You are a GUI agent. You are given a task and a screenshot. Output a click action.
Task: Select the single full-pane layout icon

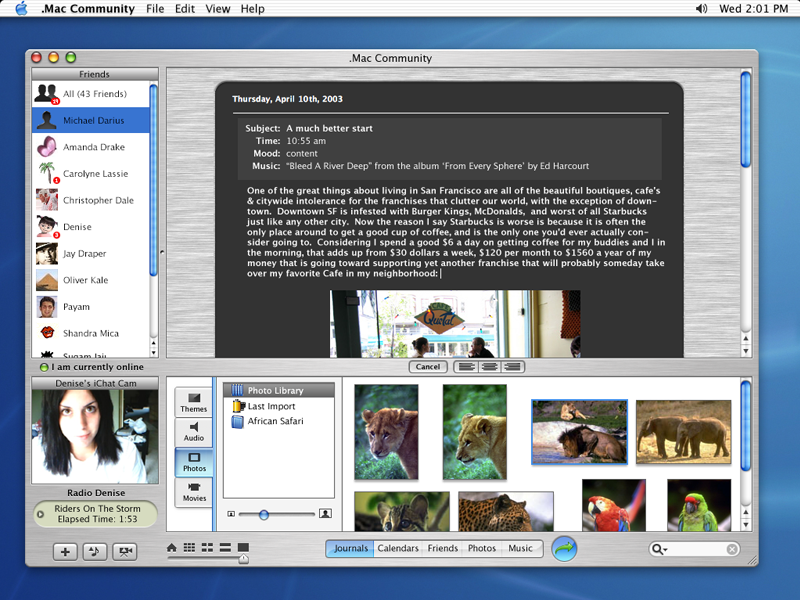[243, 547]
